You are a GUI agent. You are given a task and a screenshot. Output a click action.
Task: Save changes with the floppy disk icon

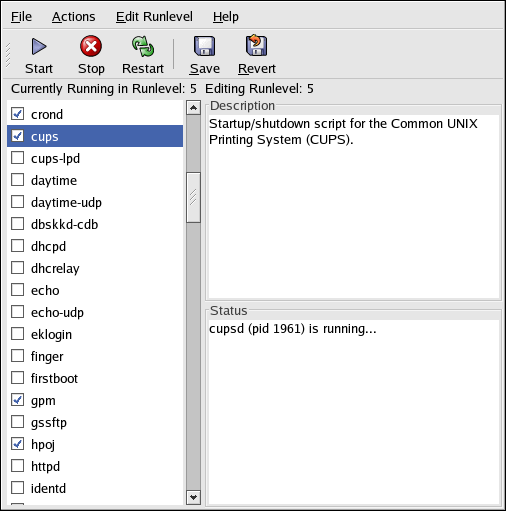coord(204,46)
